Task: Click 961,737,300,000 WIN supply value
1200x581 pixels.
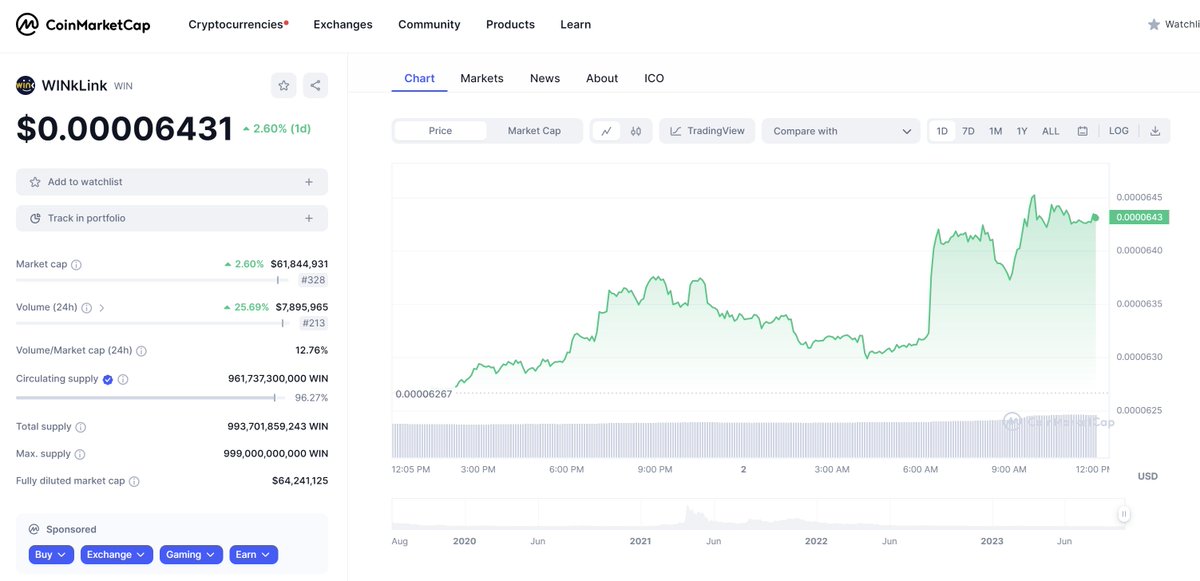Action: [278, 379]
